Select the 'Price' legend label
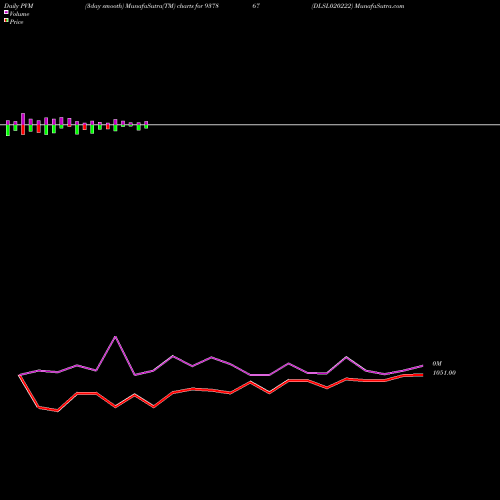Screen dimensions: 500x500 click(16, 22)
